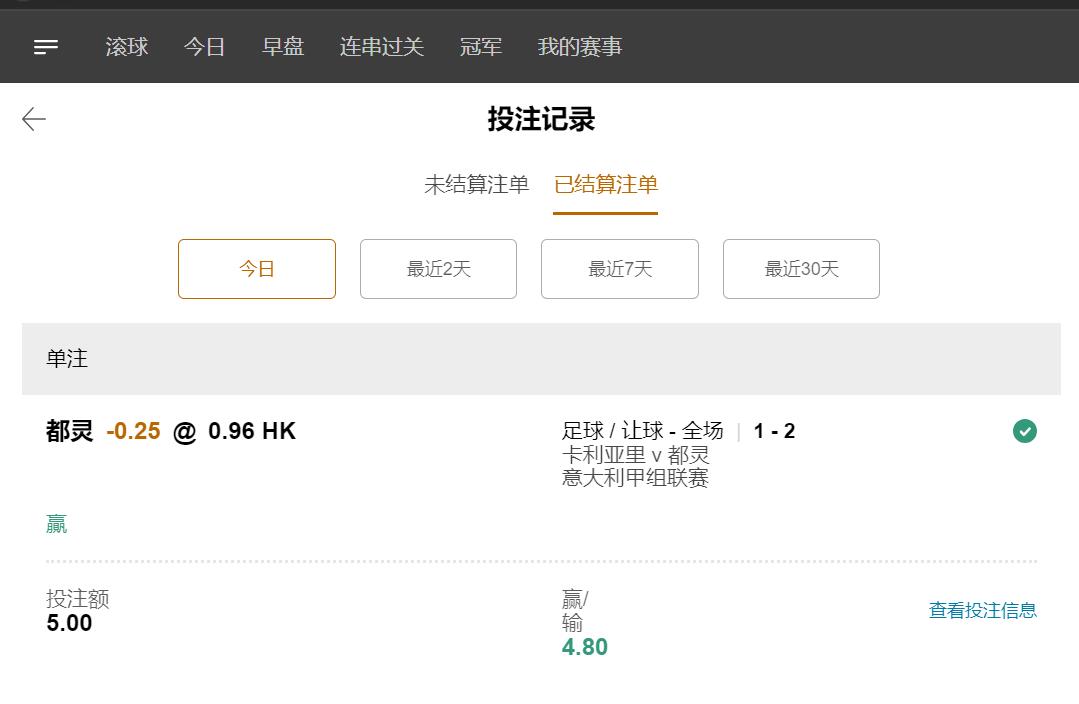The height and width of the screenshot is (704, 1079).
Task: Show bets from 最近7天
Action: pyautogui.click(x=620, y=269)
